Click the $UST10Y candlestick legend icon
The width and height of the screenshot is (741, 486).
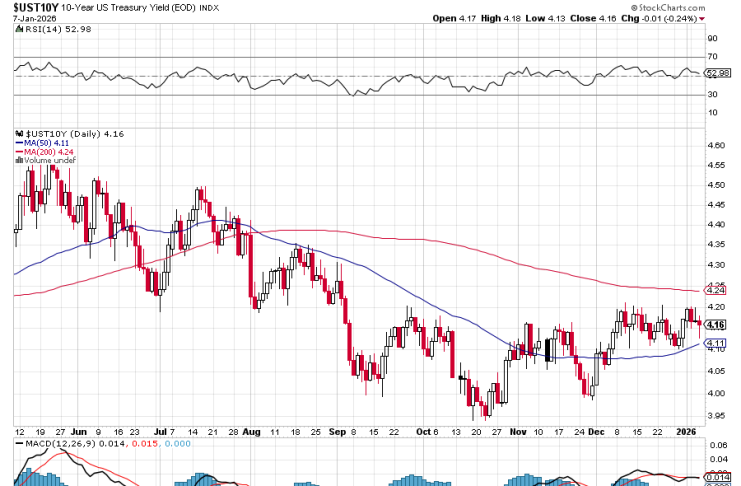coord(18,133)
